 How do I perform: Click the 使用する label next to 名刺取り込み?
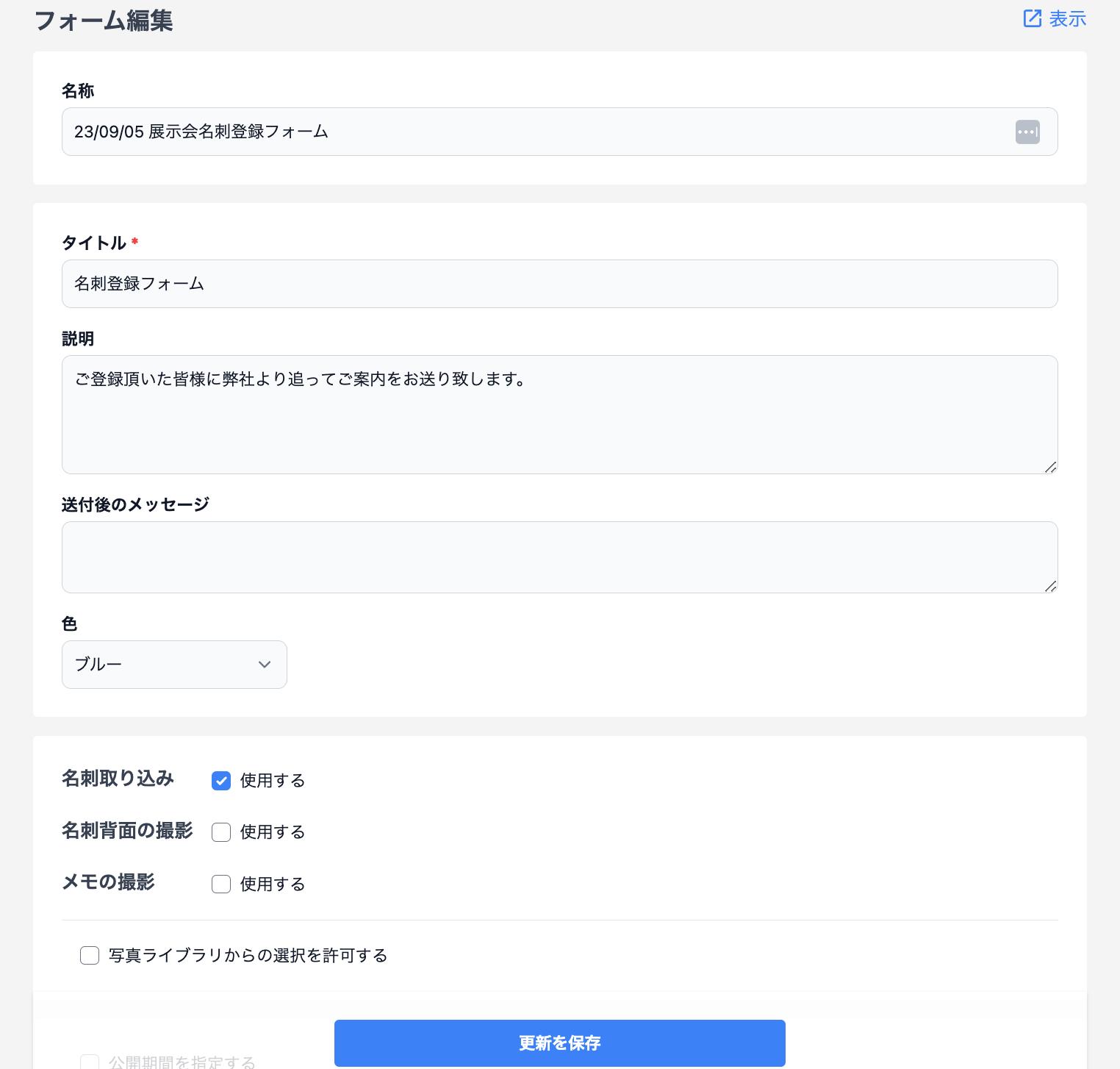(273, 781)
